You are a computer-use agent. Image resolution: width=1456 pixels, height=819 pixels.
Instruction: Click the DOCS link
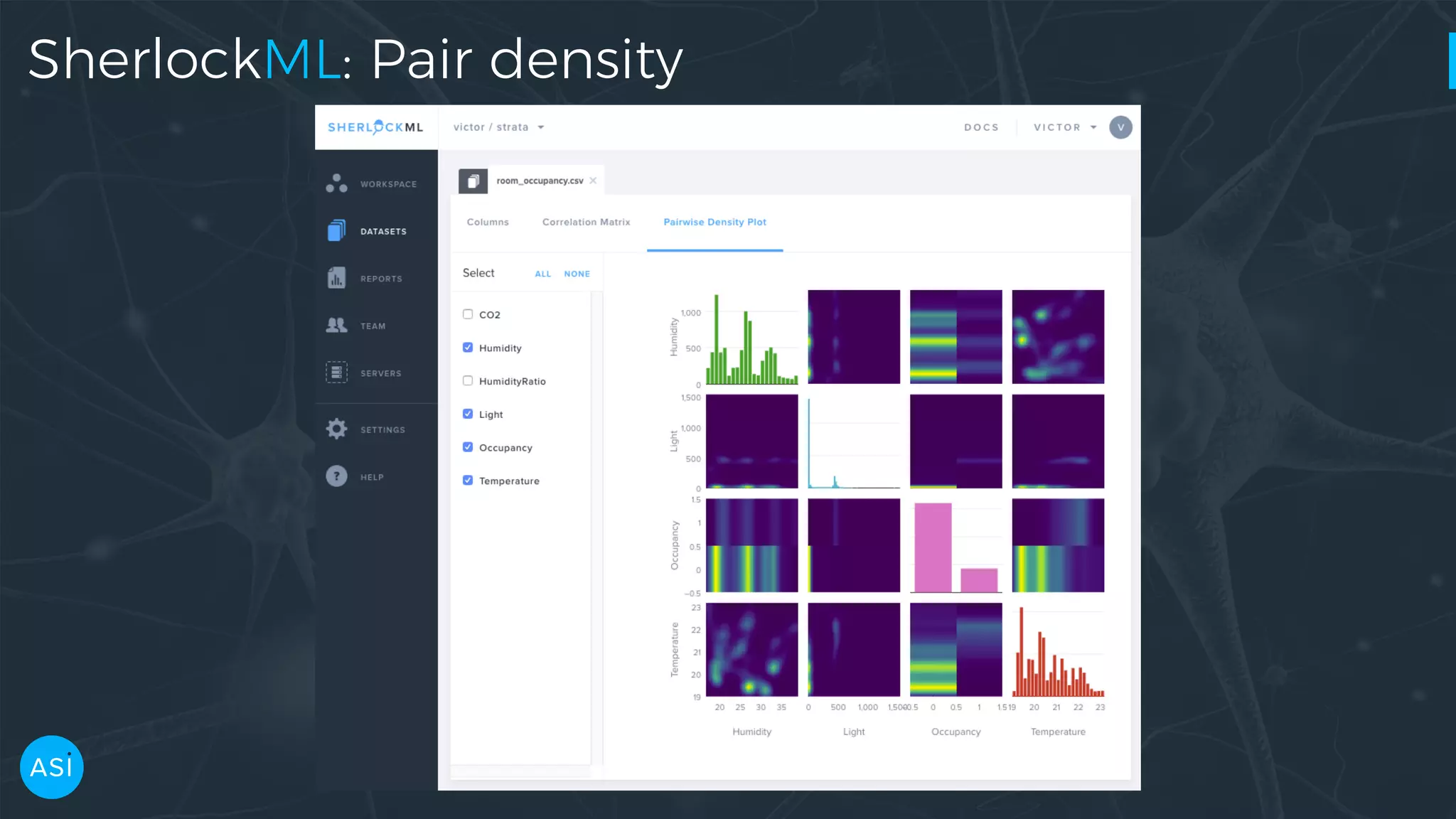(x=981, y=127)
